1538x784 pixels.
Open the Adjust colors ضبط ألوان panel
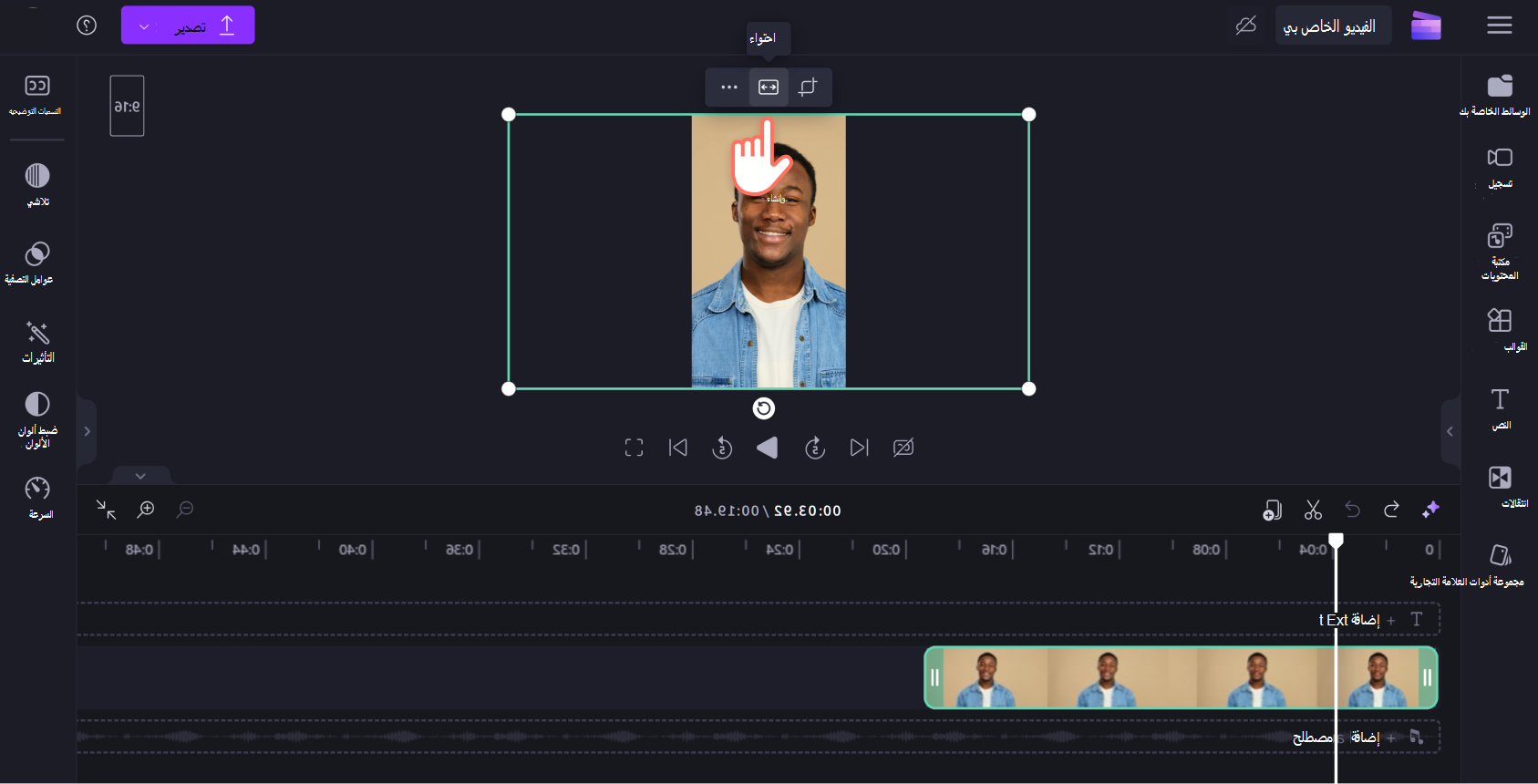pos(37,420)
